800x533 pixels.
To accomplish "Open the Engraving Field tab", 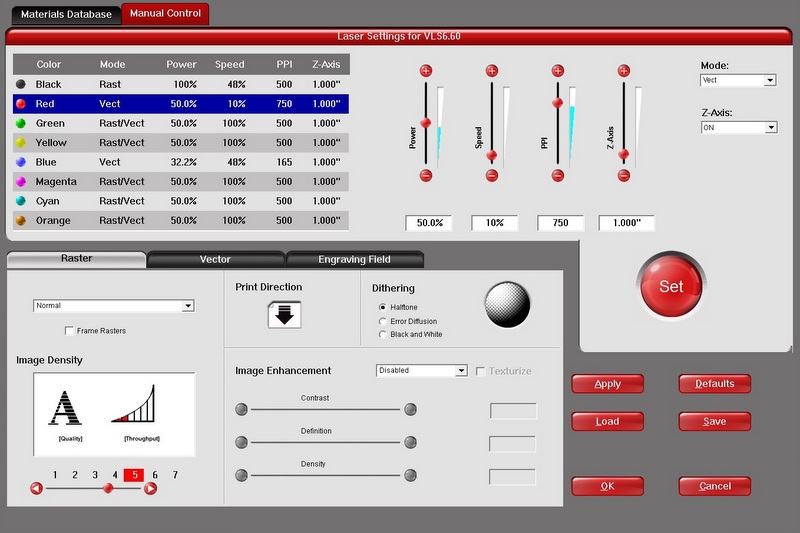I will 355,259.
